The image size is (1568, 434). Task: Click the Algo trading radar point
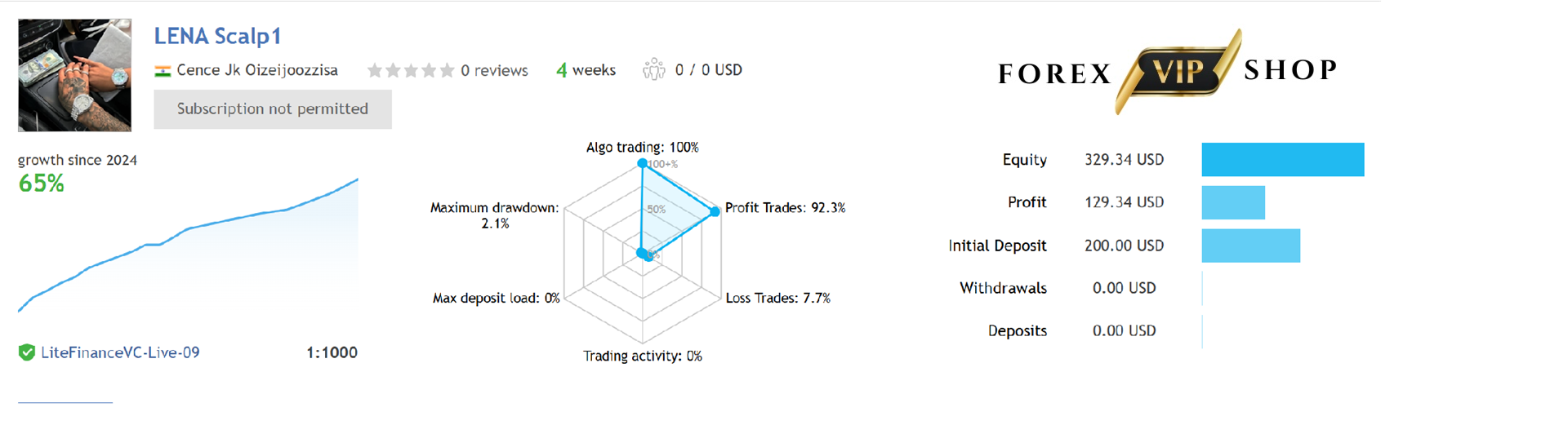643,163
